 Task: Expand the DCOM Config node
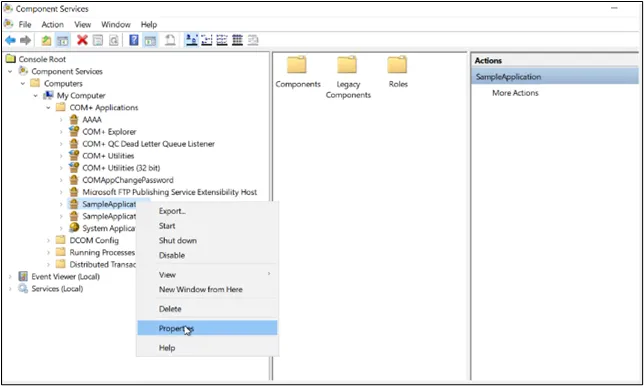pos(48,240)
